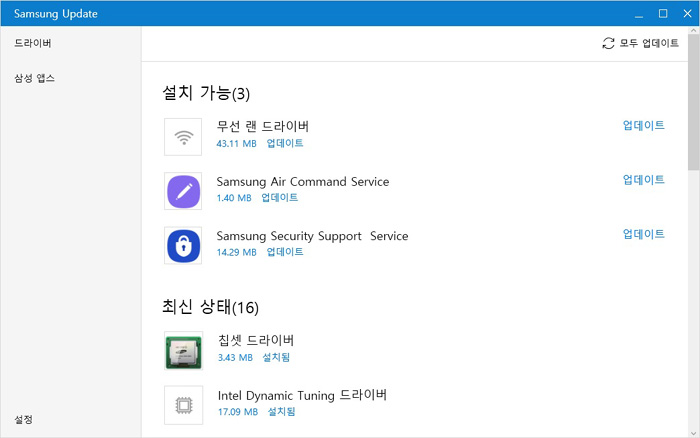This screenshot has height=438, width=700.
Task: Click 업데이트 status next to 14.29 MB
Action: pyautogui.click(x=285, y=252)
